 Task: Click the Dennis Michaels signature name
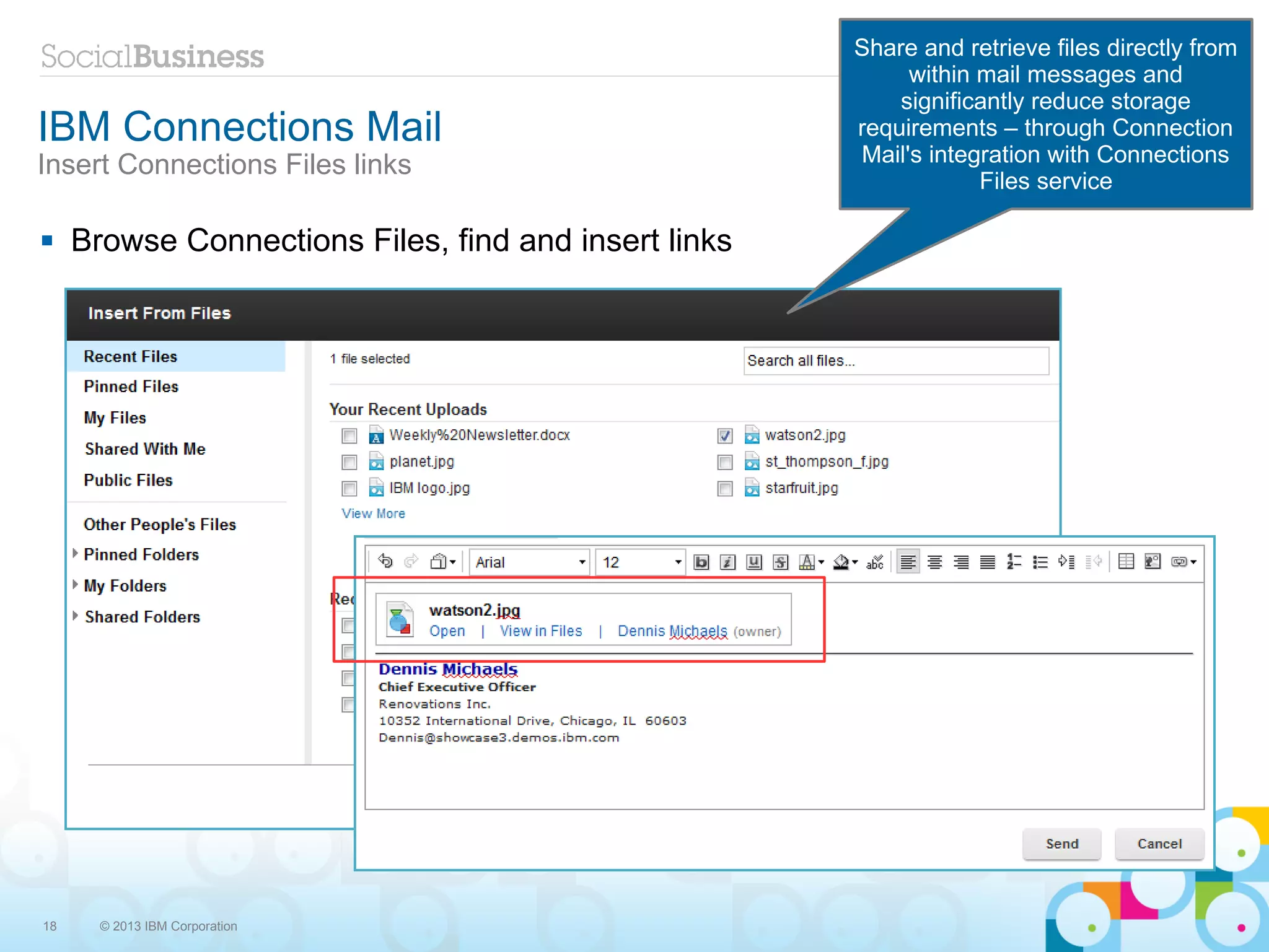[x=448, y=670]
